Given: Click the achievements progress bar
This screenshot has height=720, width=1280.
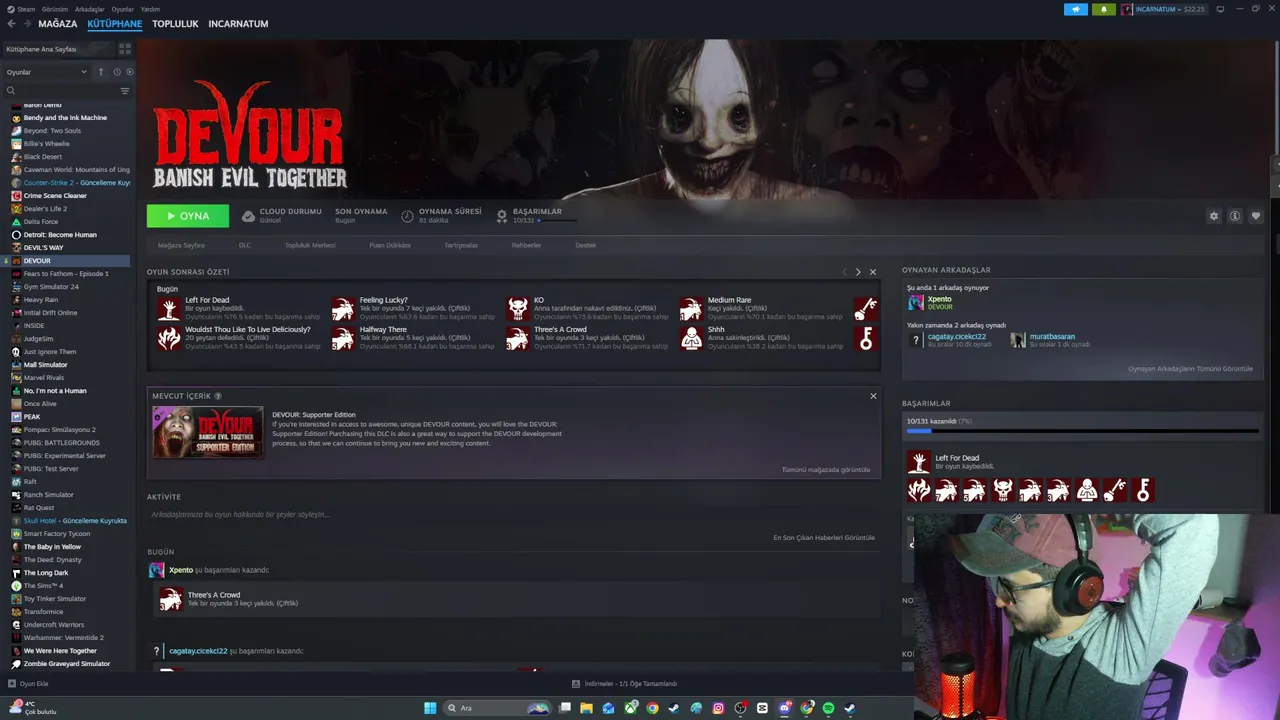Looking at the screenshot, I should tap(1082, 432).
